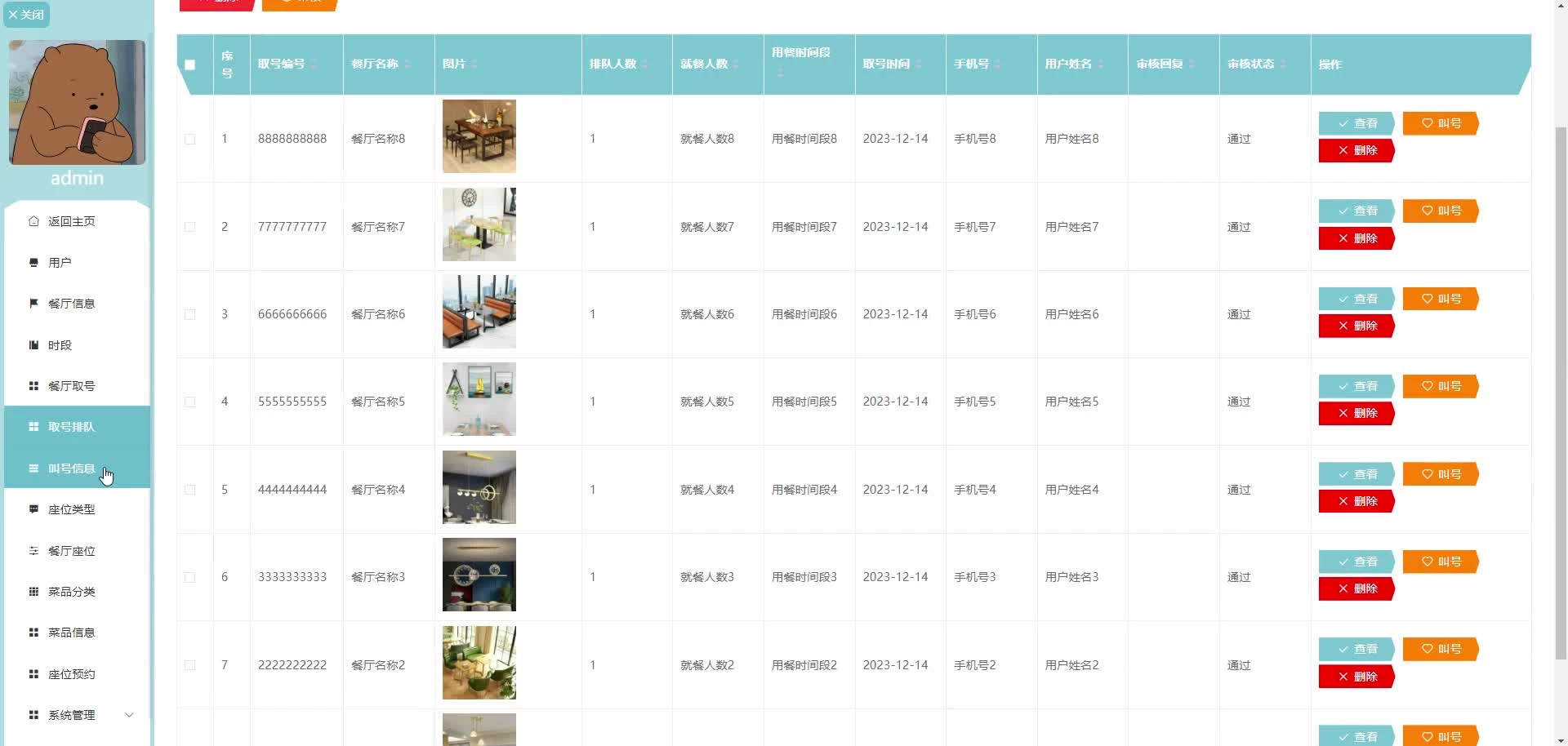Screen dimensions: 1568x746
Task: Click the list icon beside 餐厅座位
Action: (33, 551)
